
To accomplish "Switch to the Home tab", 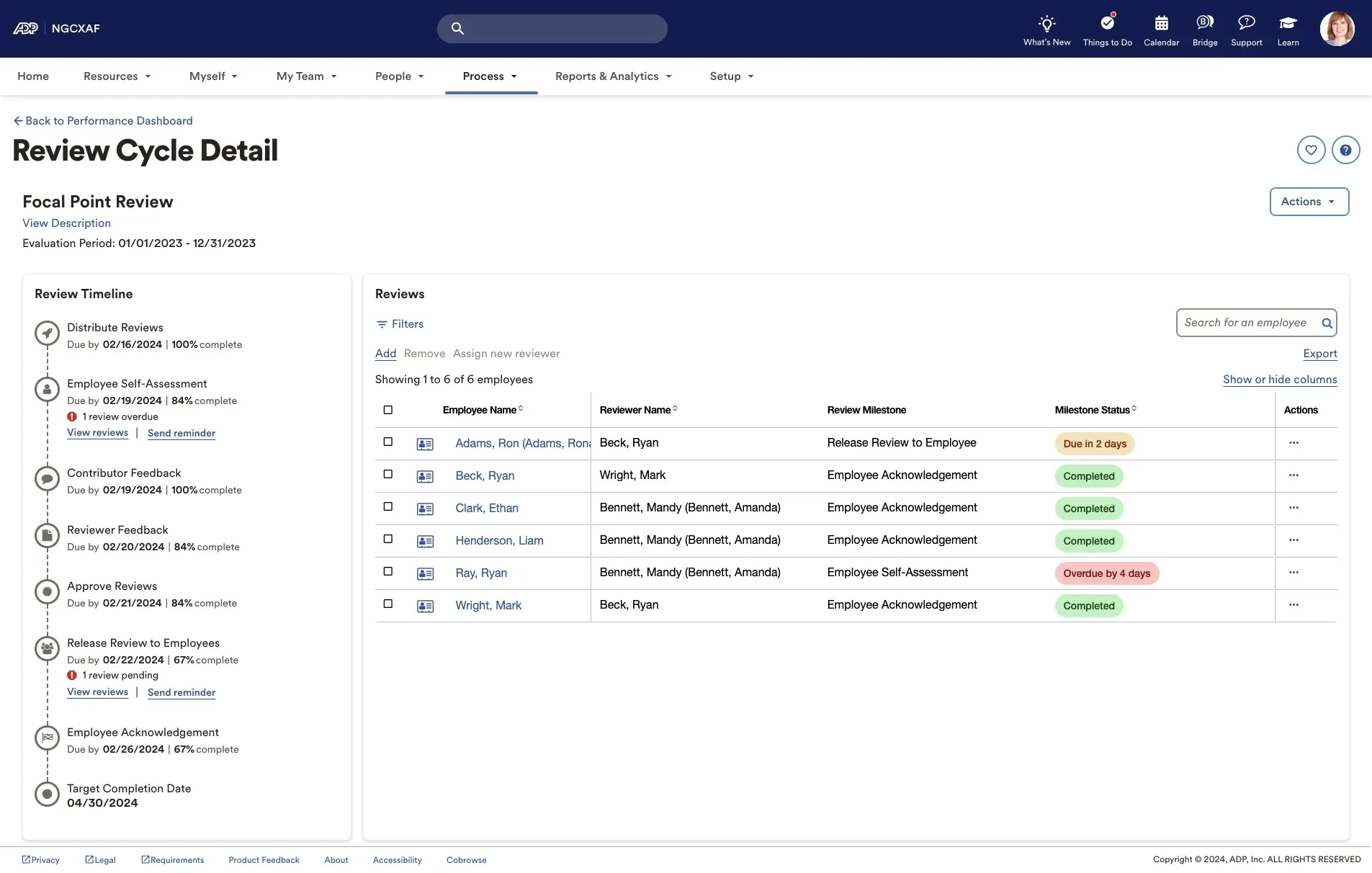I will pyautogui.click(x=32, y=76).
